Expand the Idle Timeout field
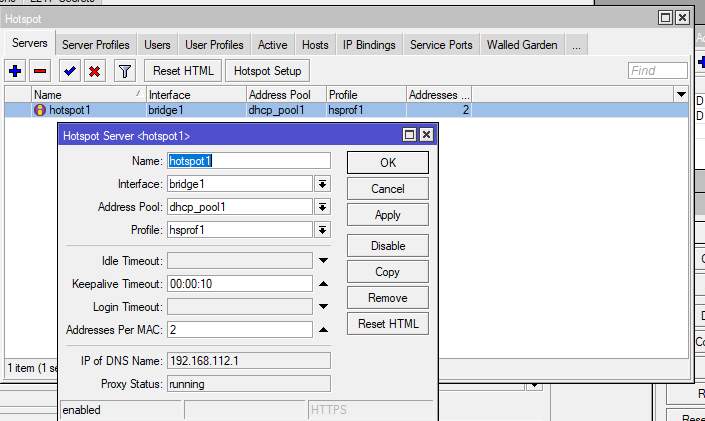This screenshot has height=421, width=705. click(323, 261)
